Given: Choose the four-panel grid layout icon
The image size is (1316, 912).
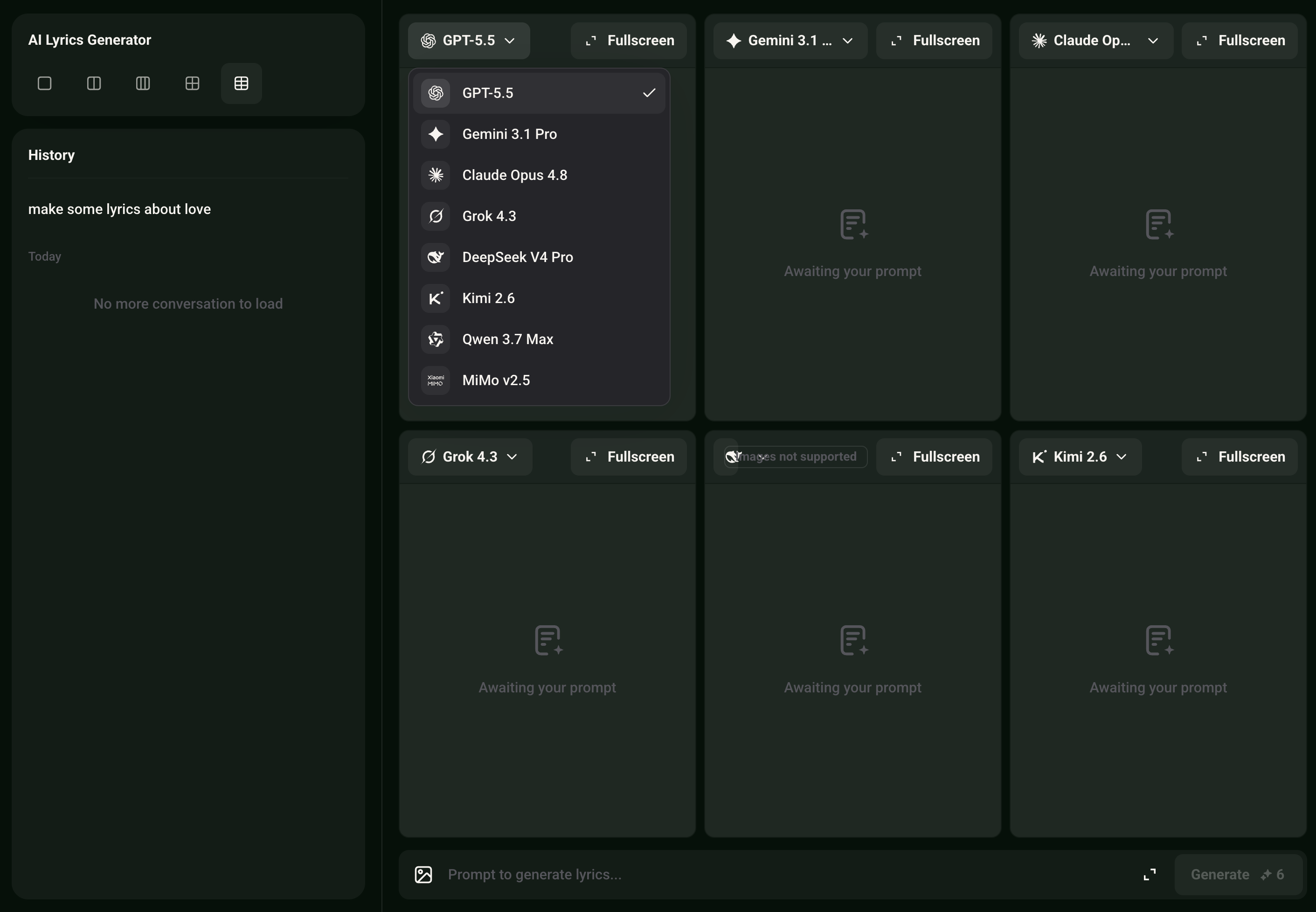Looking at the screenshot, I should point(193,83).
